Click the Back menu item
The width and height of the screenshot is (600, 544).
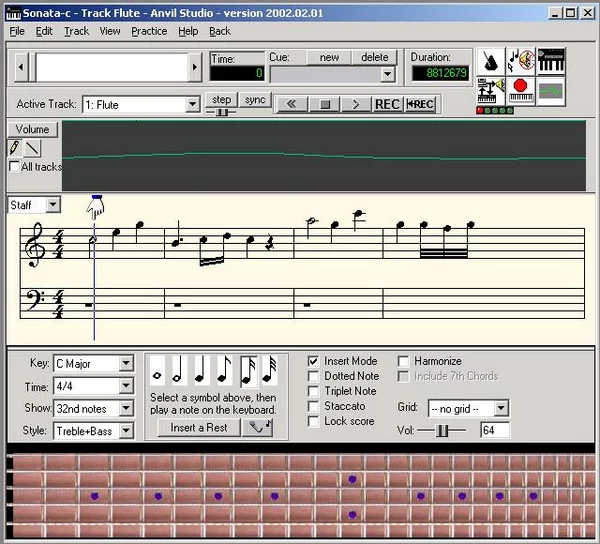[220, 31]
